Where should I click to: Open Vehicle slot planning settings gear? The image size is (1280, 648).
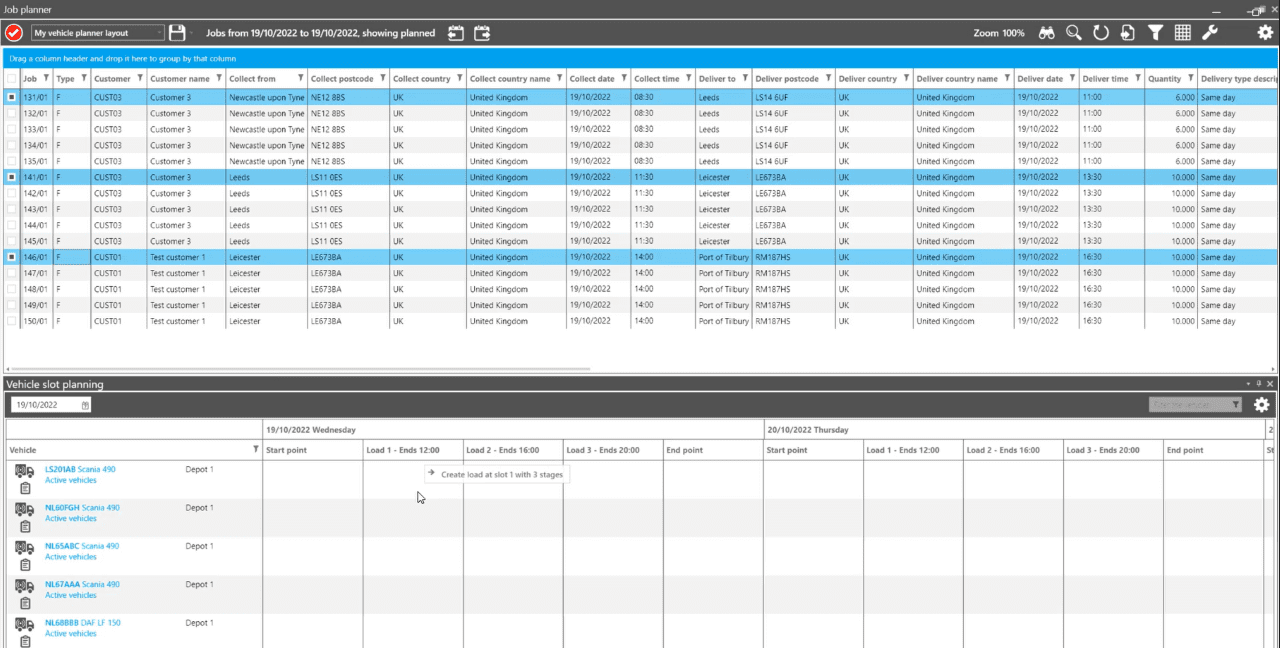pos(1261,405)
